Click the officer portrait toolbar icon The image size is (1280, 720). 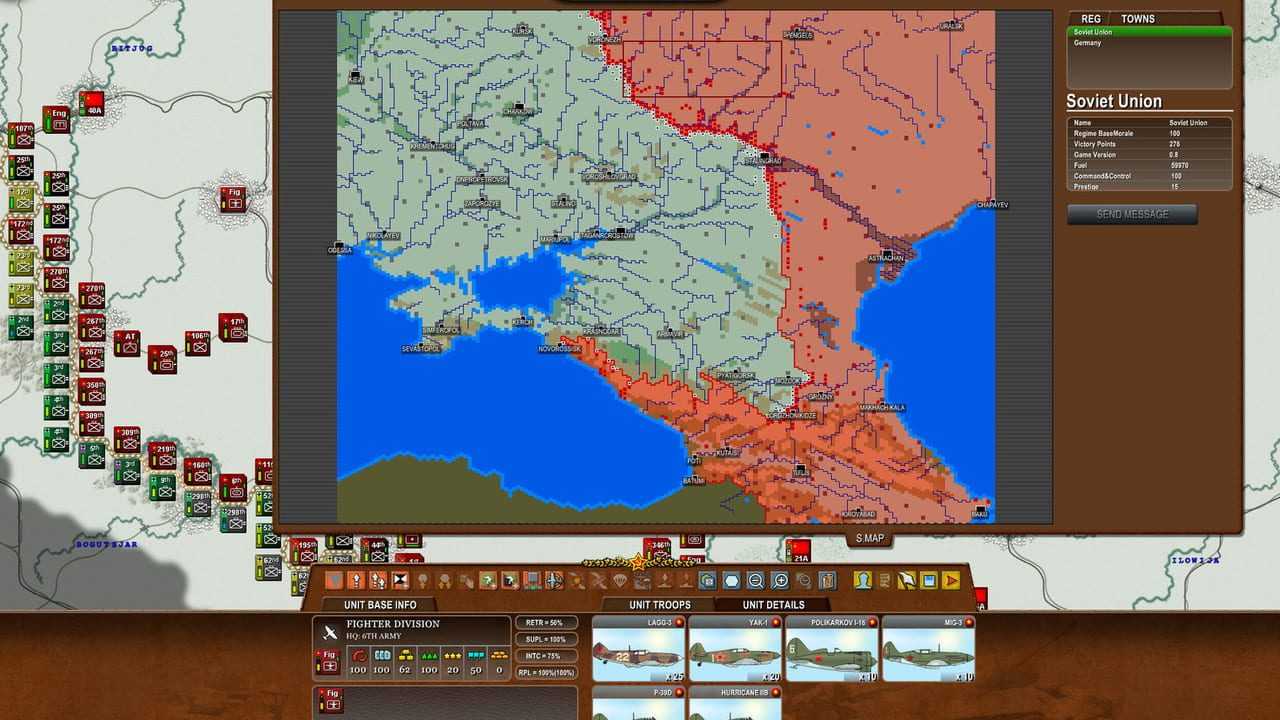pyautogui.click(x=862, y=580)
